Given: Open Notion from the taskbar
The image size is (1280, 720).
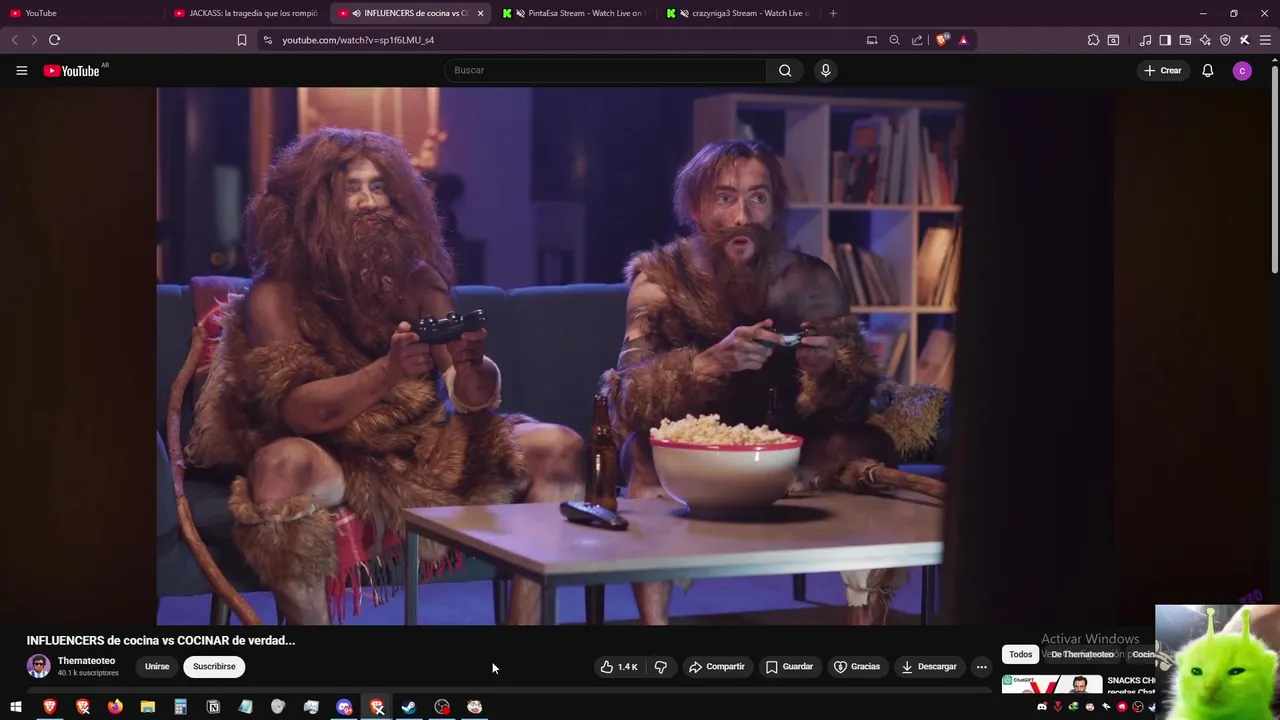Looking at the screenshot, I should tap(213, 707).
